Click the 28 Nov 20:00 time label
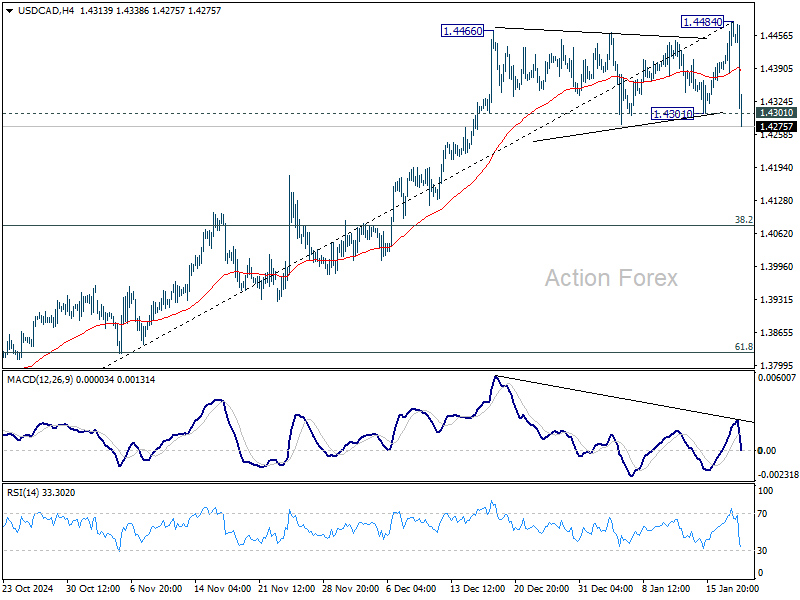 pyautogui.click(x=351, y=589)
